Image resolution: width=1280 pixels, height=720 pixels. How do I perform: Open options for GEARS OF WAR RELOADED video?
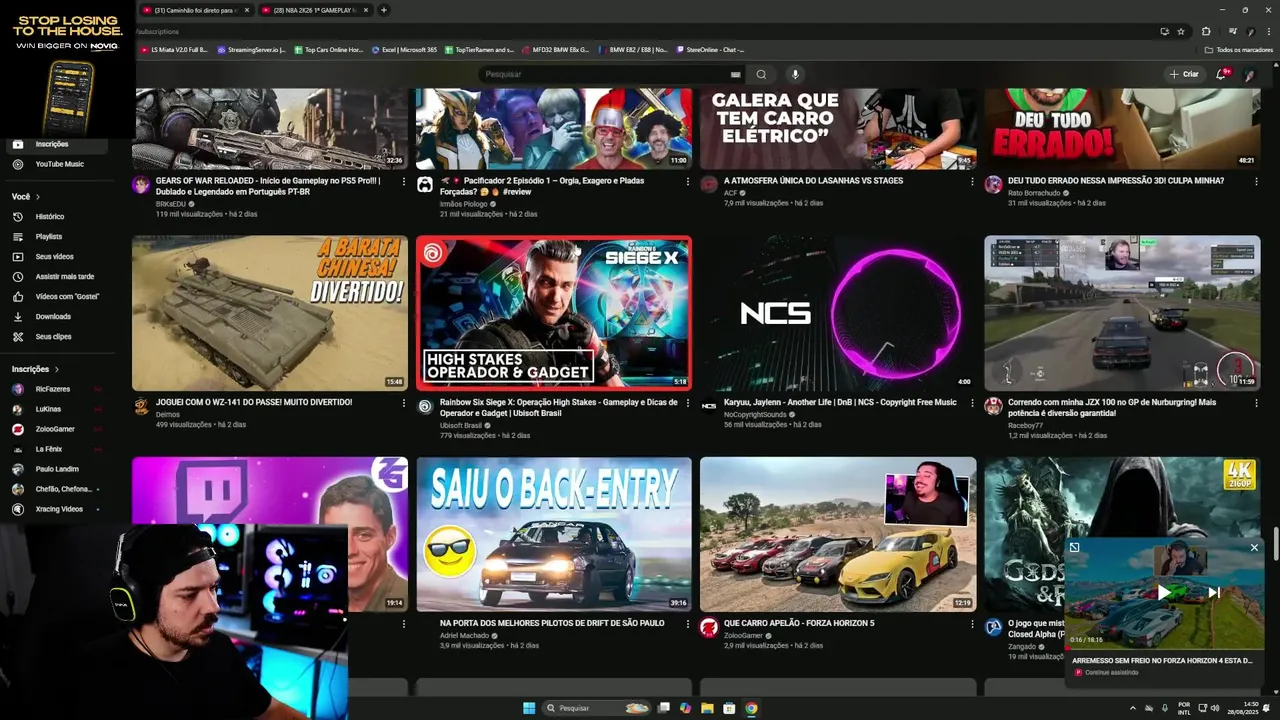point(404,182)
